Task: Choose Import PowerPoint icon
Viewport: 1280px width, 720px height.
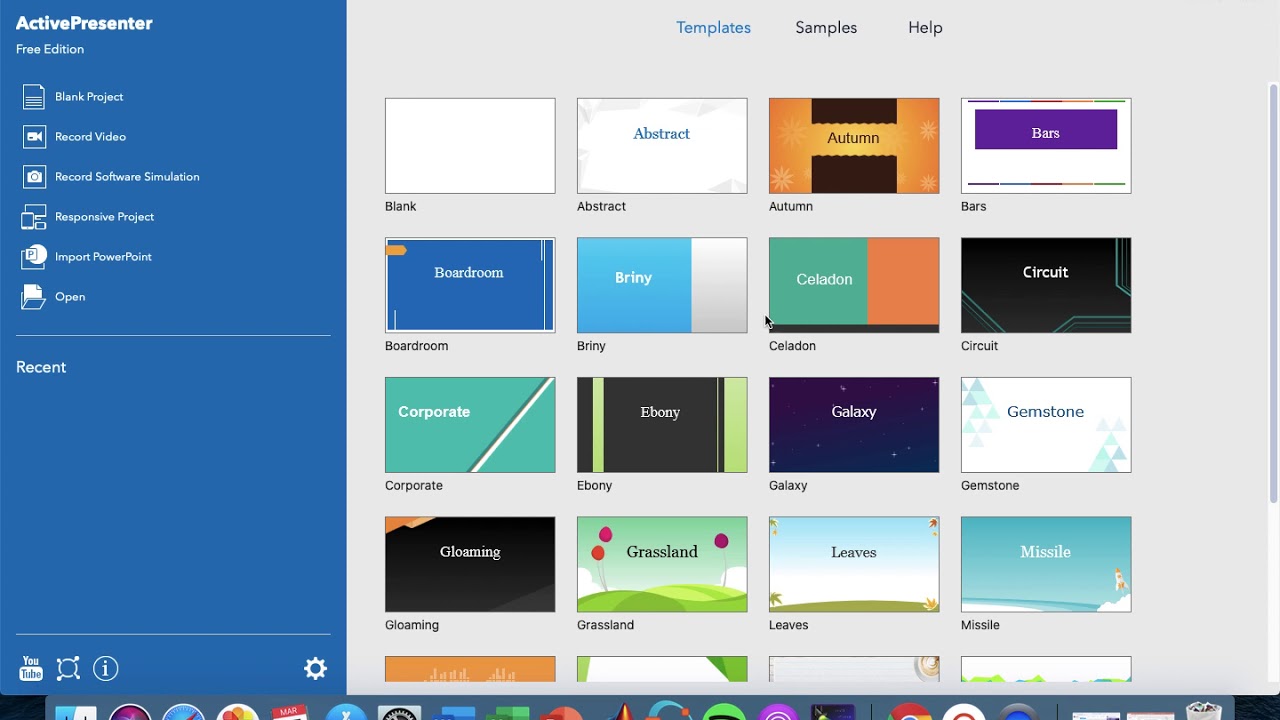Action: tap(34, 257)
